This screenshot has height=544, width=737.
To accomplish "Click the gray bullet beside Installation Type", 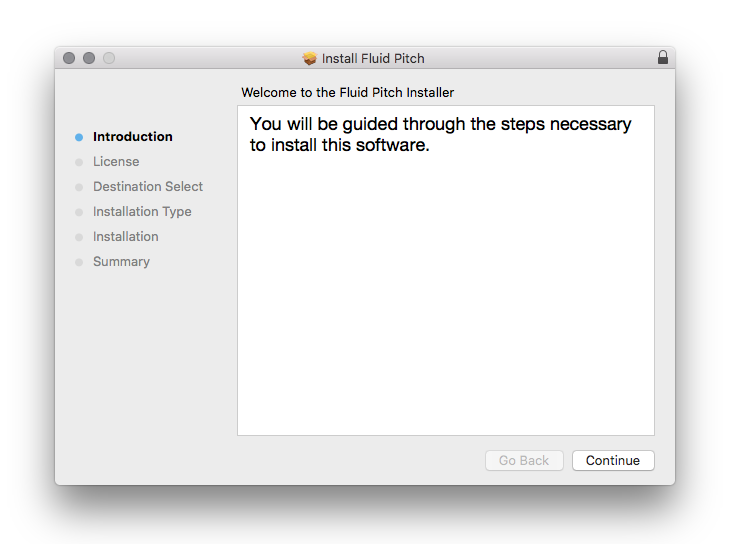I will (79, 212).
